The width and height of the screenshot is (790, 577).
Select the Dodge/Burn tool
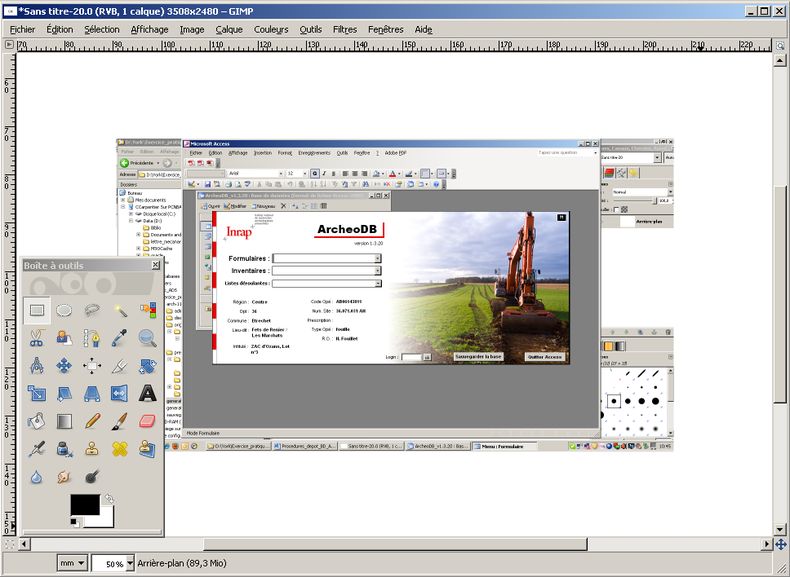click(x=92, y=477)
